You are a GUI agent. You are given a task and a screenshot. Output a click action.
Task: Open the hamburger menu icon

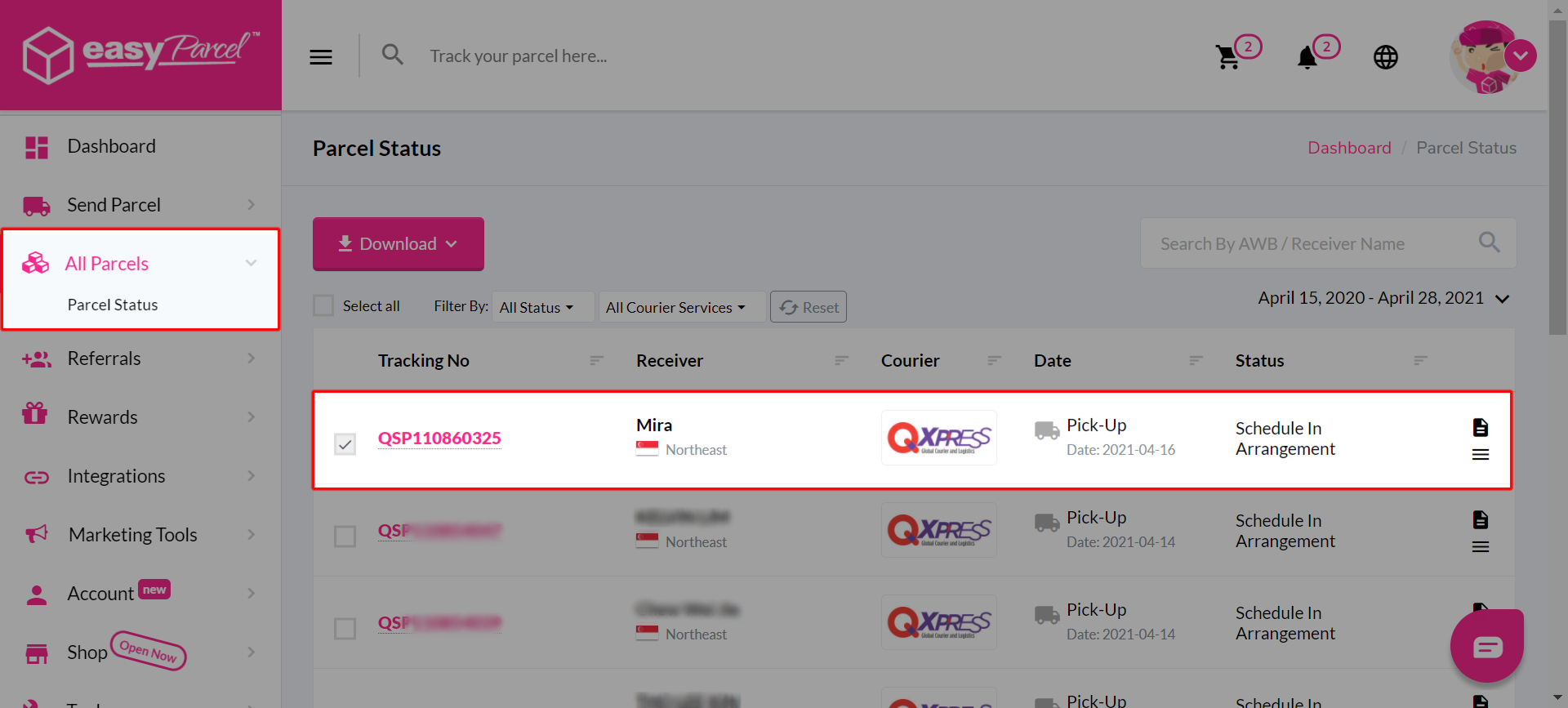(x=321, y=57)
